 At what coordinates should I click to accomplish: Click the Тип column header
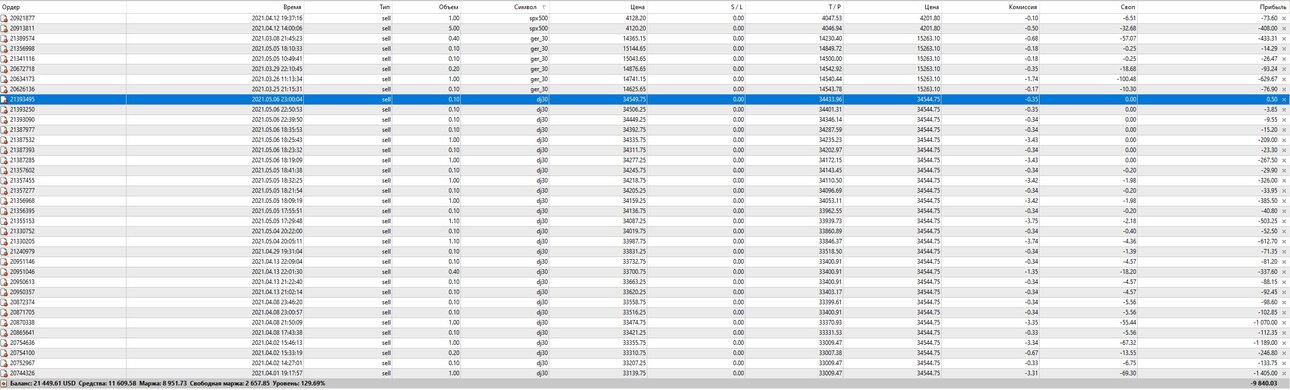click(x=385, y=6)
